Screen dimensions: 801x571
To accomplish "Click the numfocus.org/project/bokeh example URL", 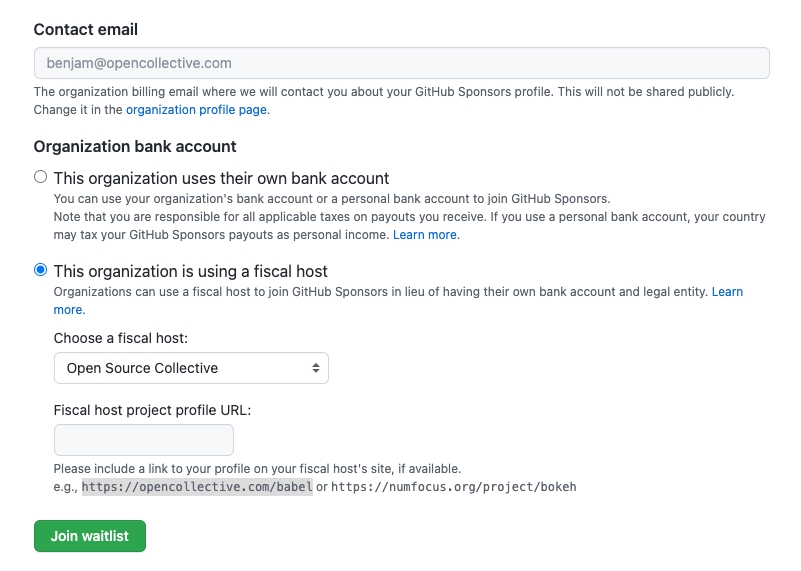I will [x=454, y=487].
